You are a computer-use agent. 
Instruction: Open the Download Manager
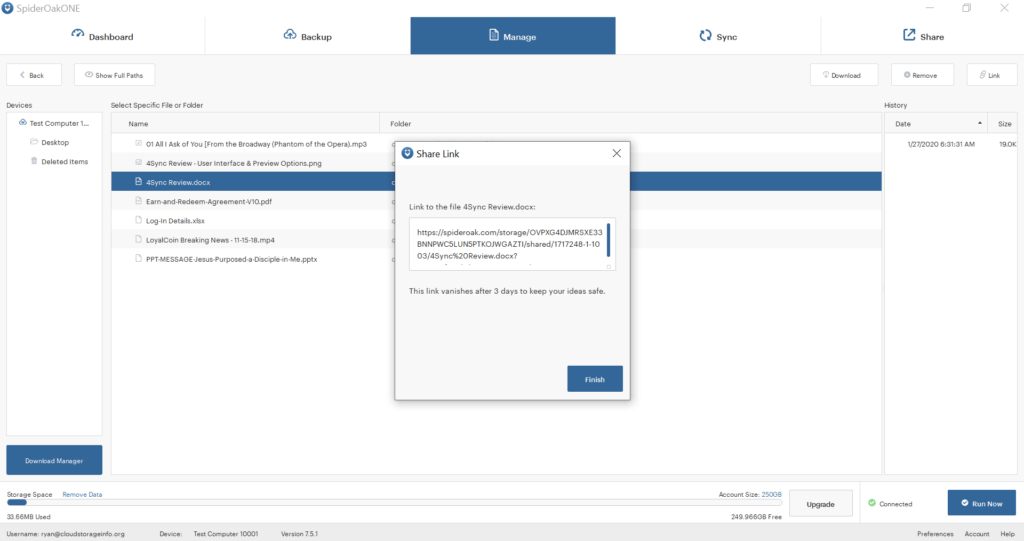[54, 460]
